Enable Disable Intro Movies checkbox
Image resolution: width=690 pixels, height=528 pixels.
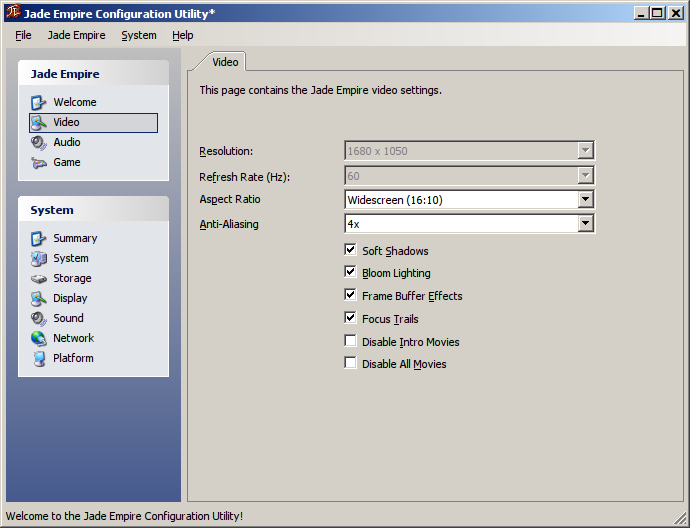pos(350,341)
